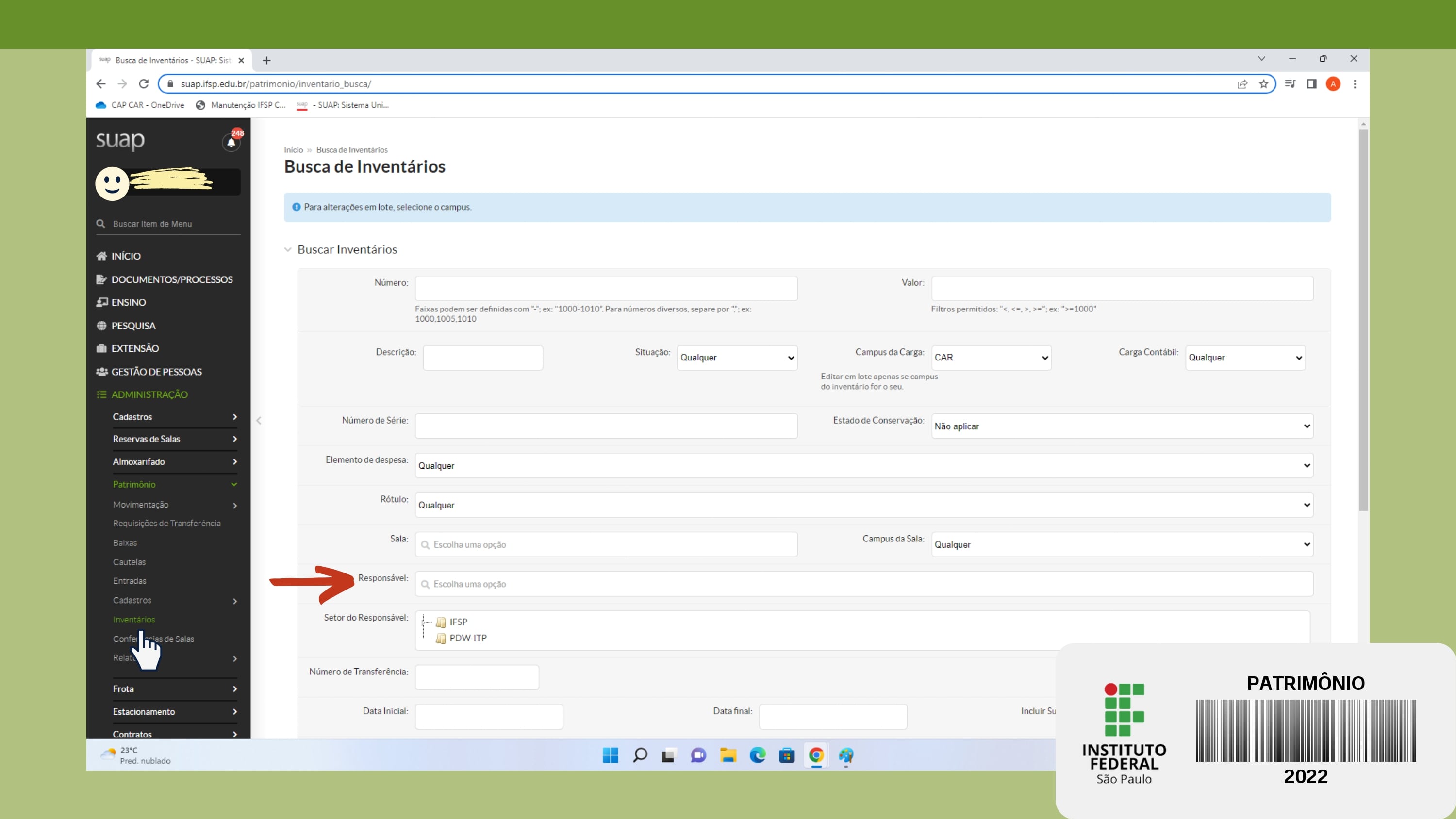The width and height of the screenshot is (1456, 819).
Task: Open the Chrome three-dot menu
Action: click(x=1355, y=84)
